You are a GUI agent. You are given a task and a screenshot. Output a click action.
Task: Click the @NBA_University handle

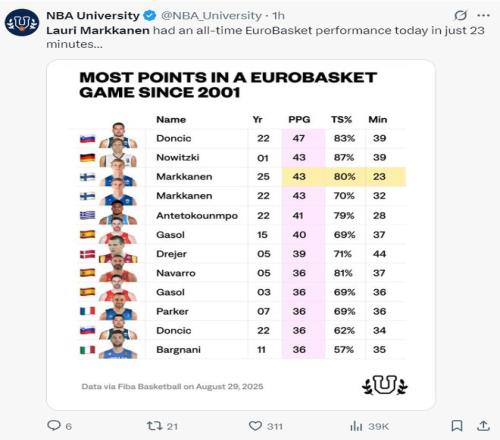point(211,16)
